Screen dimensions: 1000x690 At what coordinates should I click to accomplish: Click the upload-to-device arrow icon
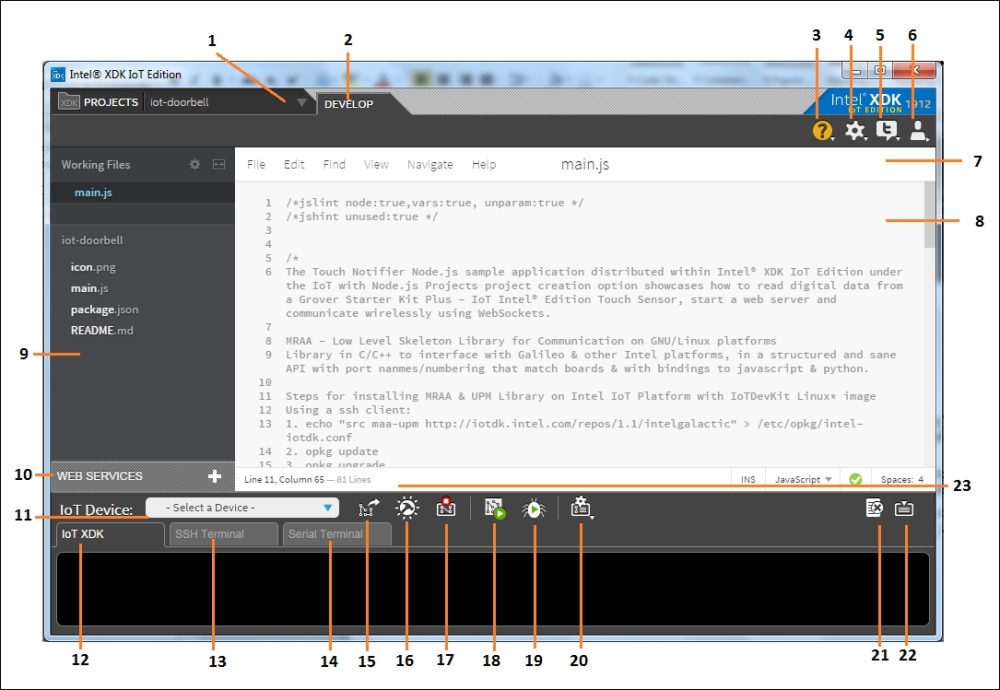coord(369,508)
